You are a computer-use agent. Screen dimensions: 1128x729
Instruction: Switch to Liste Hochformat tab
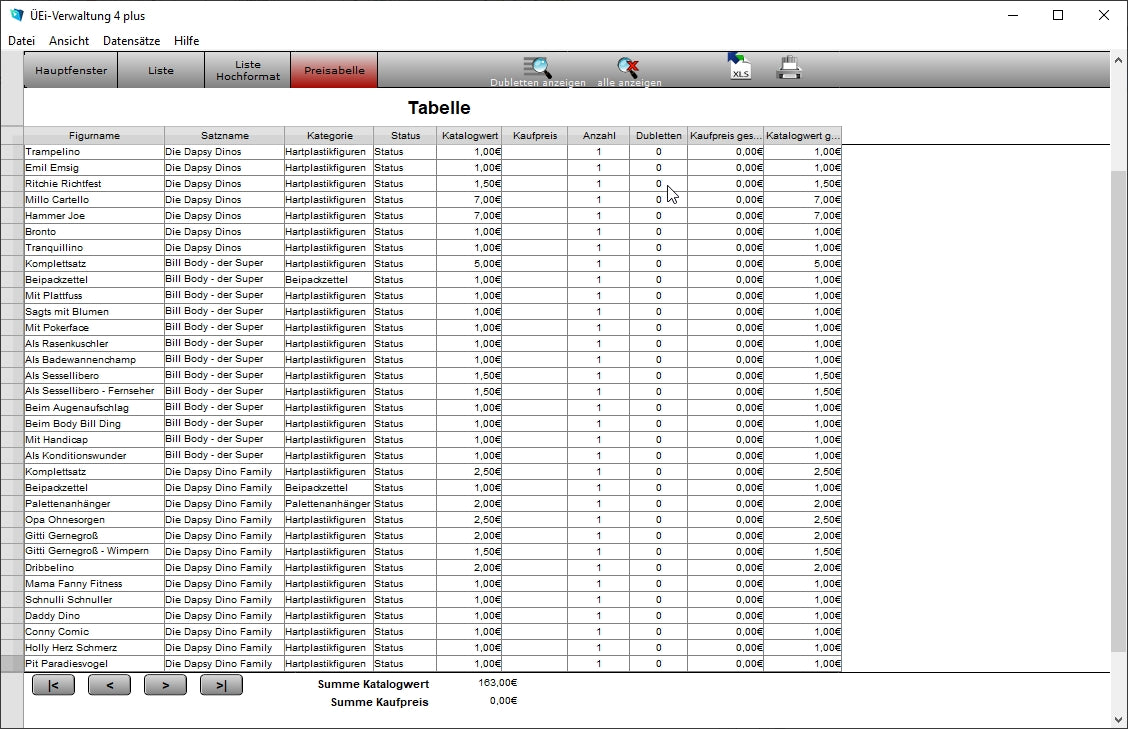pyautogui.click(x=248, y=71)
